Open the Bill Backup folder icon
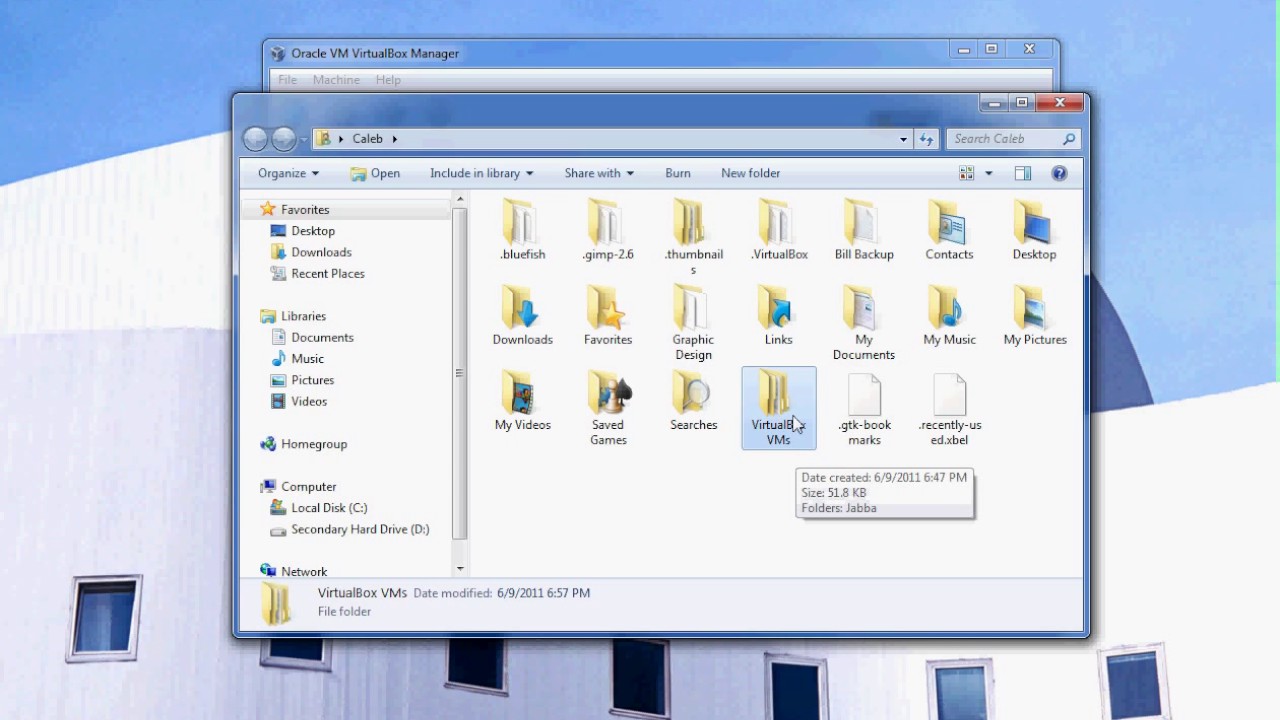This screenshot has height=720, width=1280. (x=863, y=221)
